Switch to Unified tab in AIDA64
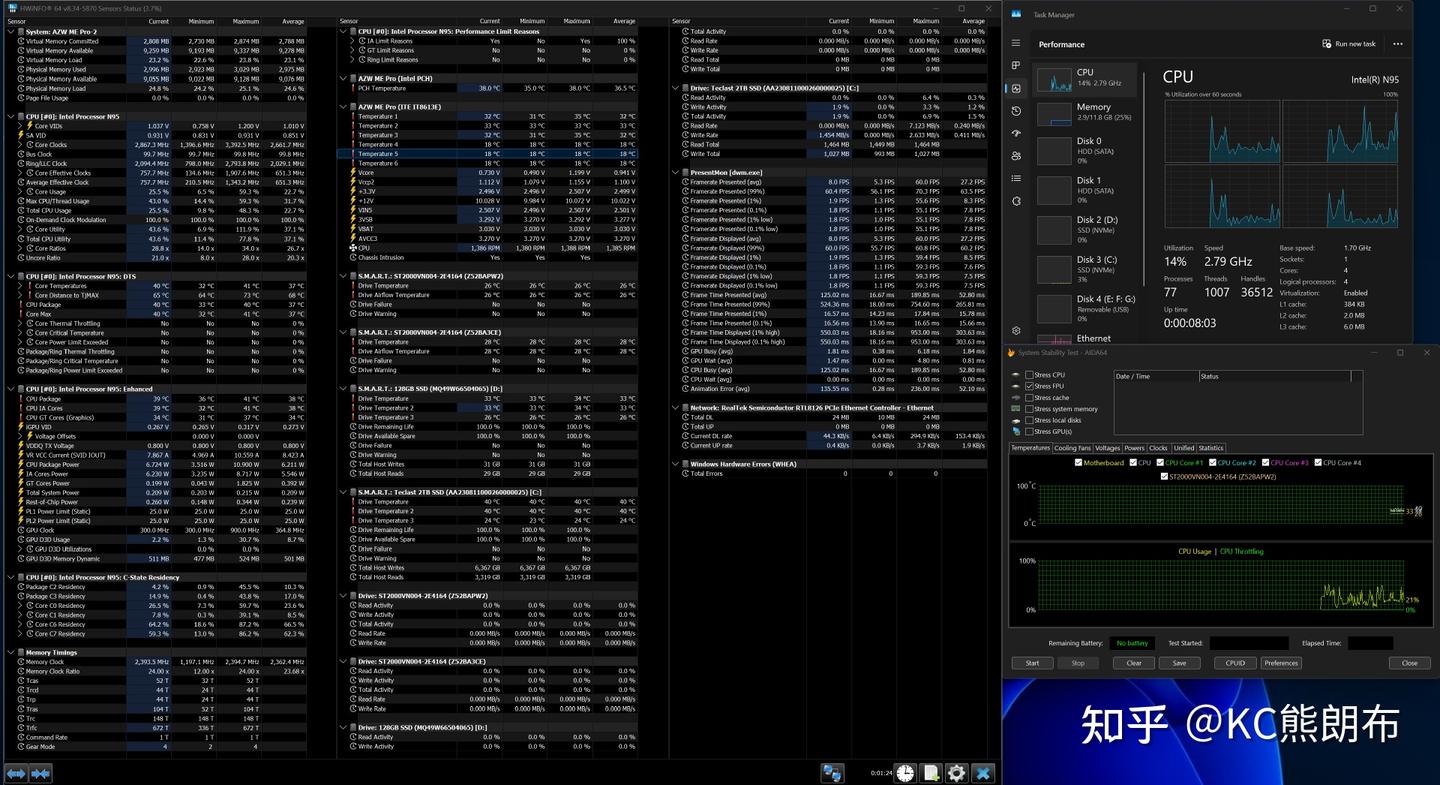The width and height of the screenshot is (1440, 785). 1184,448
